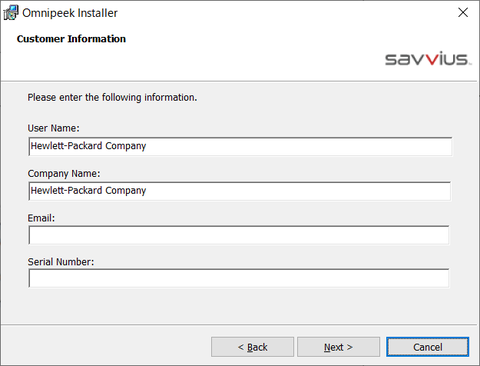
Task: Click the 'User Name:' label
Action: pos(54,128)
